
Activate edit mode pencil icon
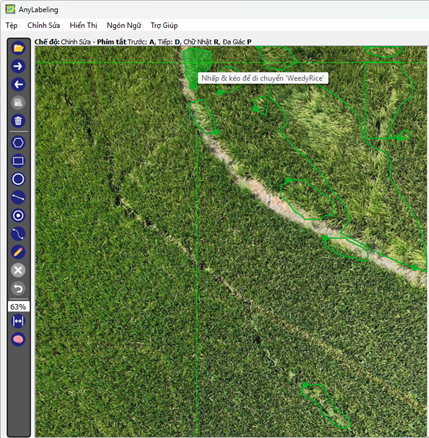[x=18, y=252]
